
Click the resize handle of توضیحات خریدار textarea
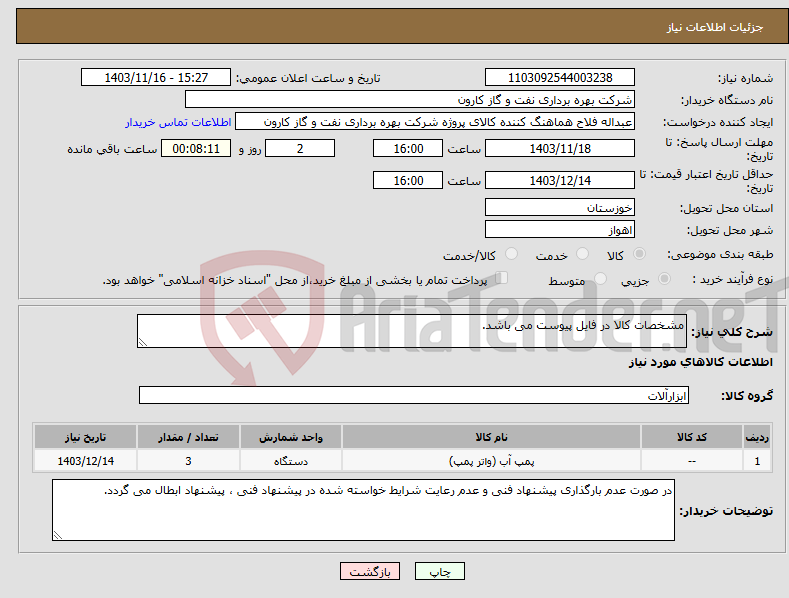[58, 536]
